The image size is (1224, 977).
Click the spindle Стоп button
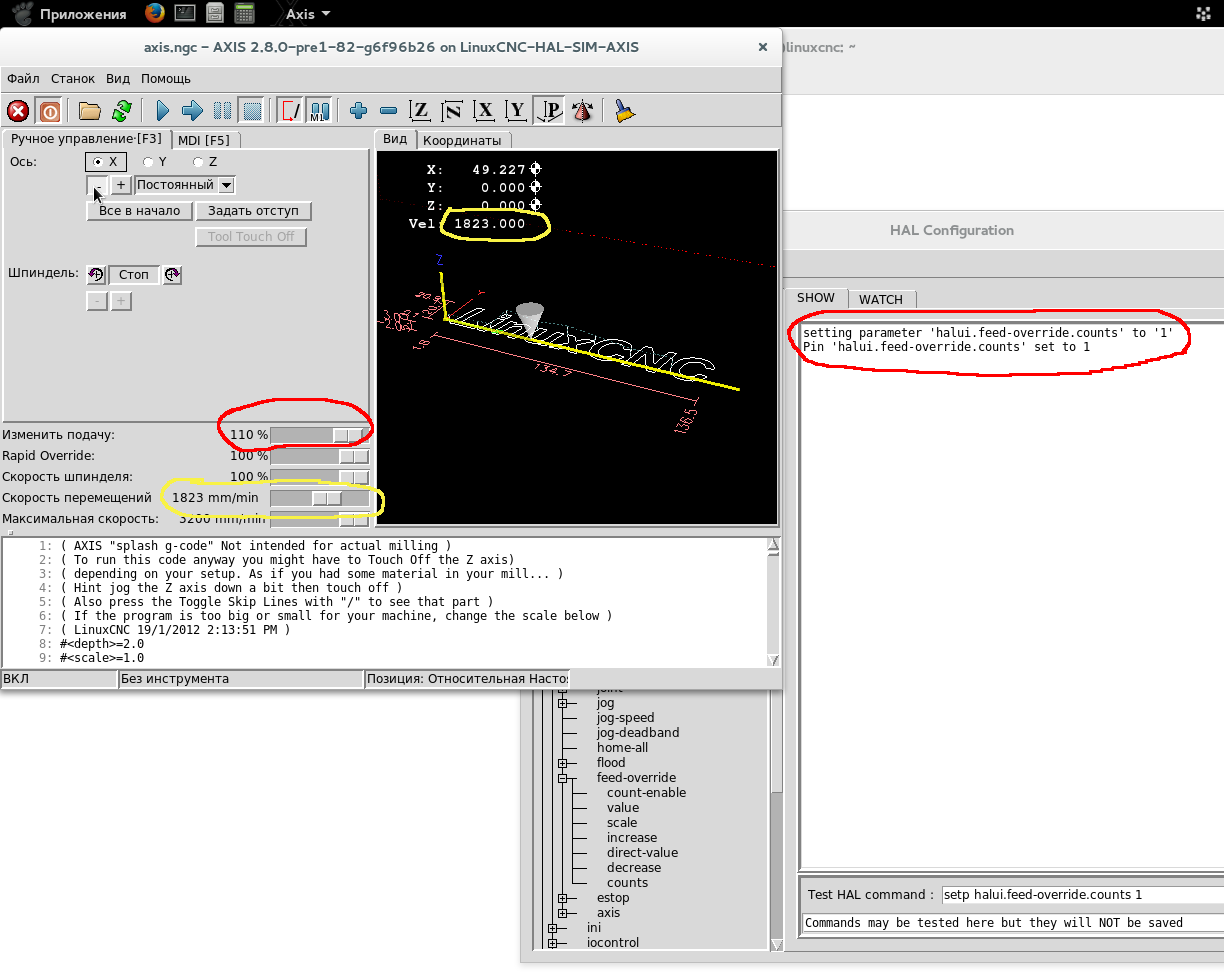[x=134, y=274]
